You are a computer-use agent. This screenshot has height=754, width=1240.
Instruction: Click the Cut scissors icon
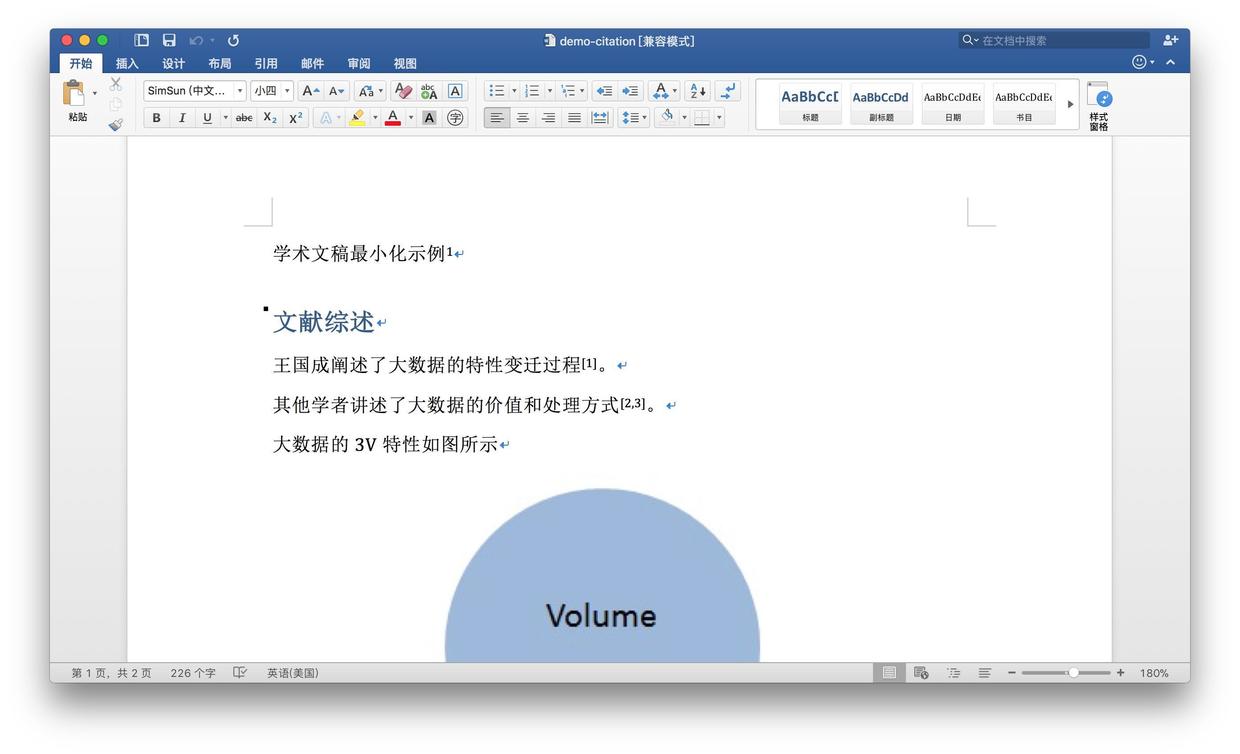[116, 84]
